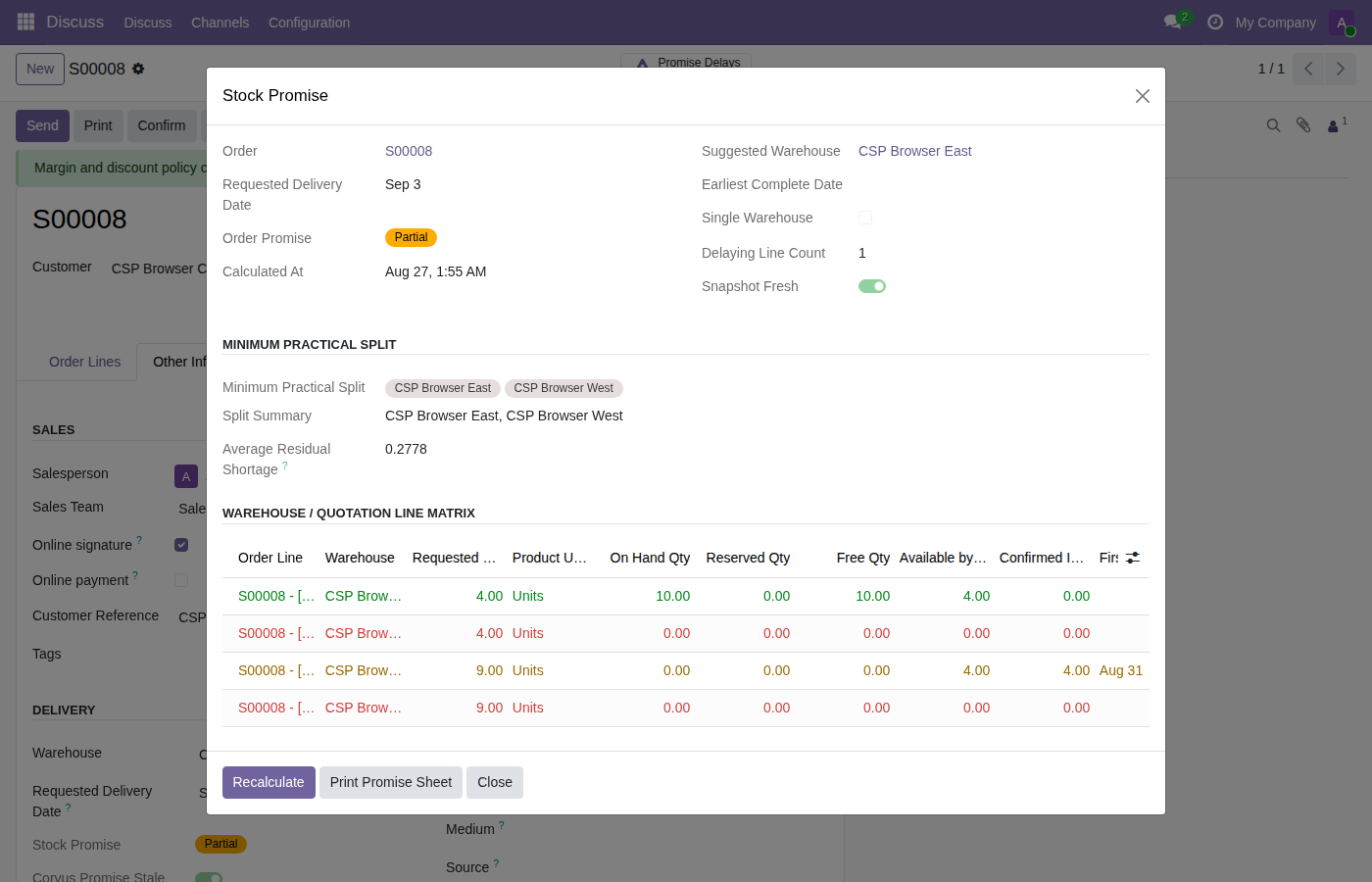Sort the matrix by On Hand Qty column

point(650,558)
